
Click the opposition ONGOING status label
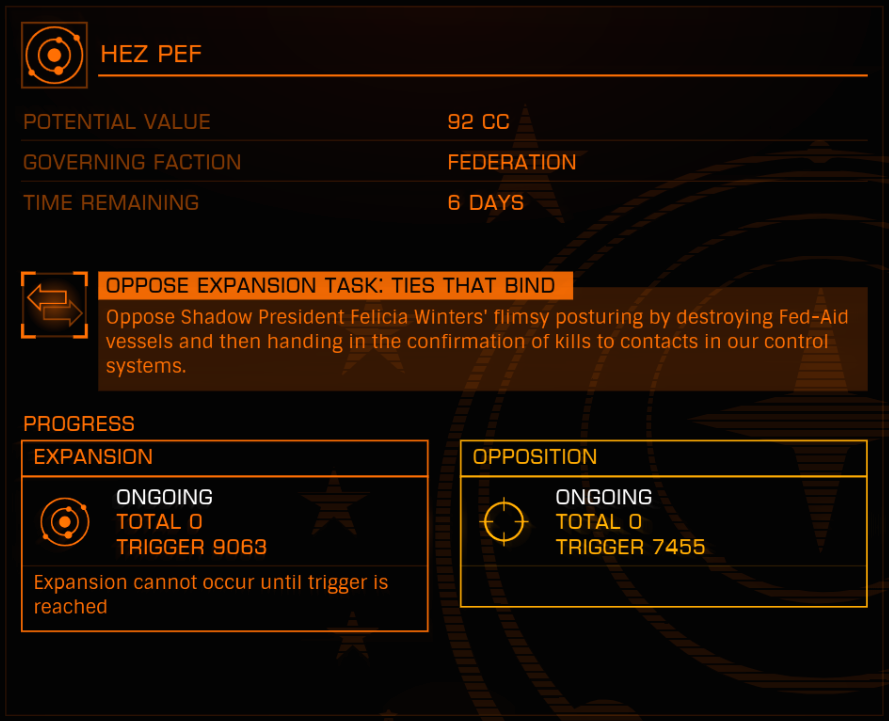click(x=604, y=497)
